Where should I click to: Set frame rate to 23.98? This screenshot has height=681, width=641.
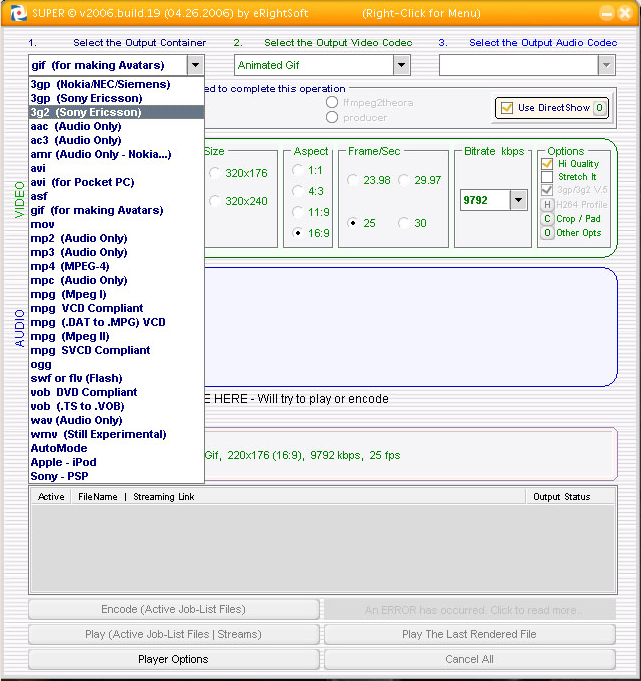tap(353, 180)
